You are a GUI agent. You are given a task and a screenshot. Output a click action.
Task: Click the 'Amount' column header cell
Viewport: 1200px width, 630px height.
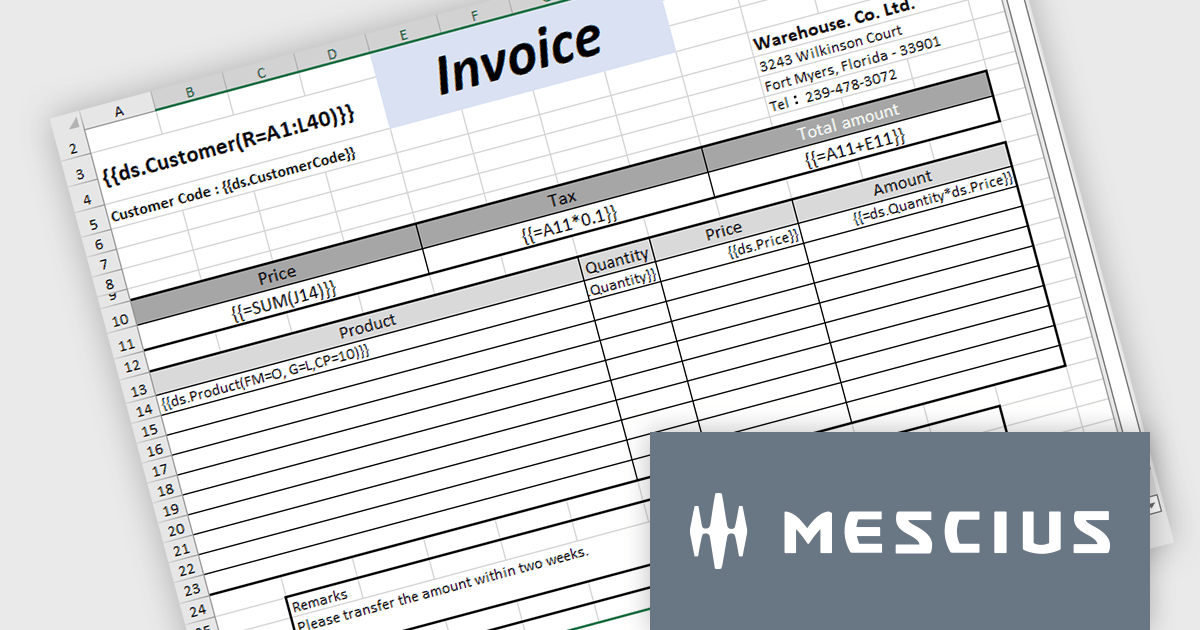tap(902, 185)
